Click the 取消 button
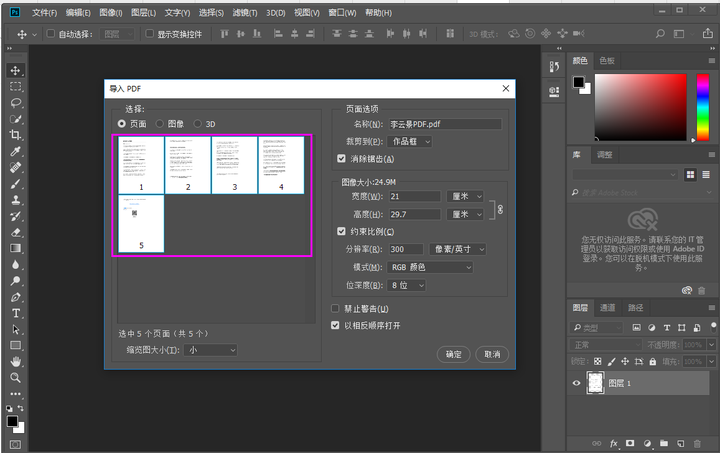This screenshot has width=720, height=453. [492, 354]
